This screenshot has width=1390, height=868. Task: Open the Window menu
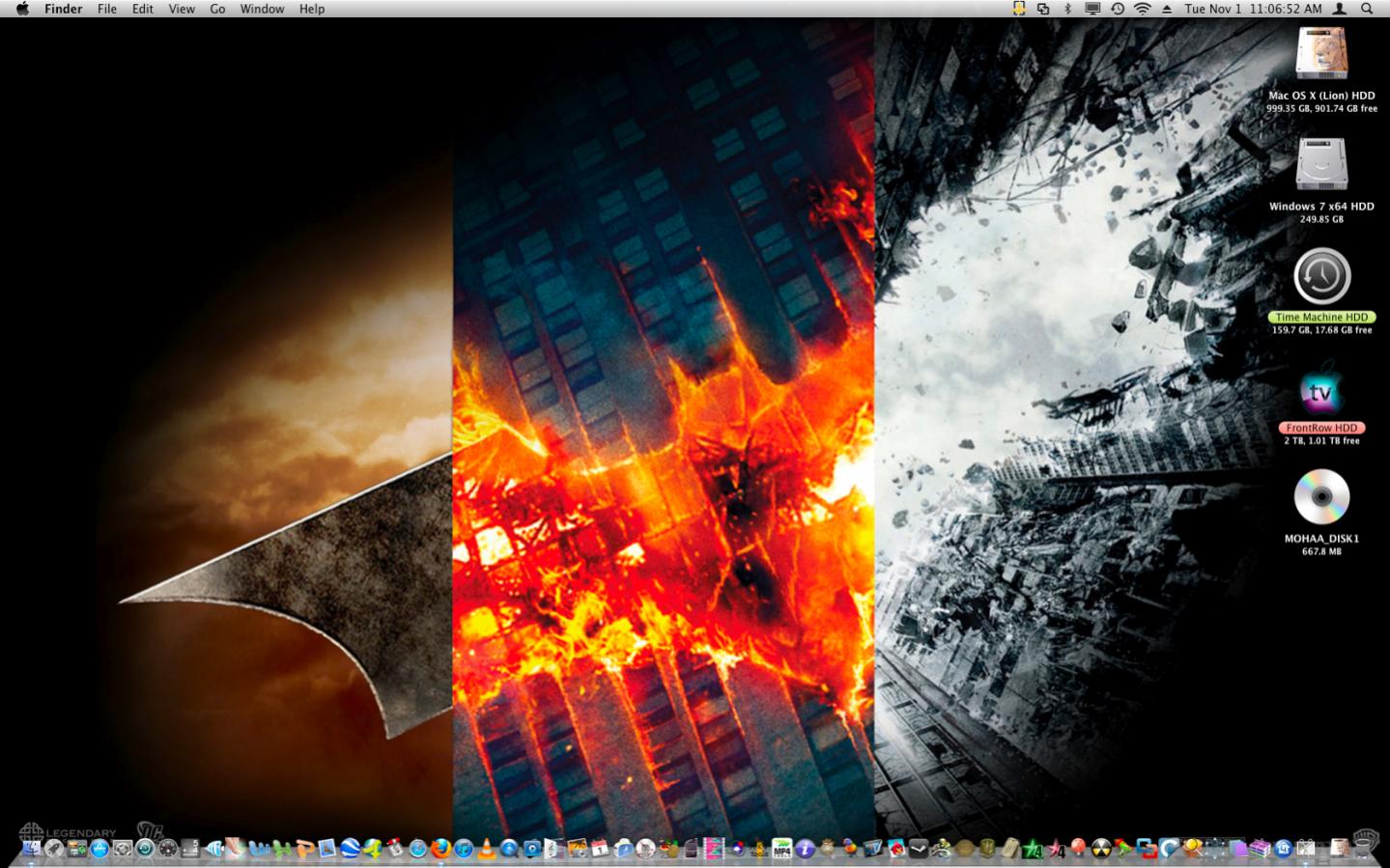click(262, 9)
